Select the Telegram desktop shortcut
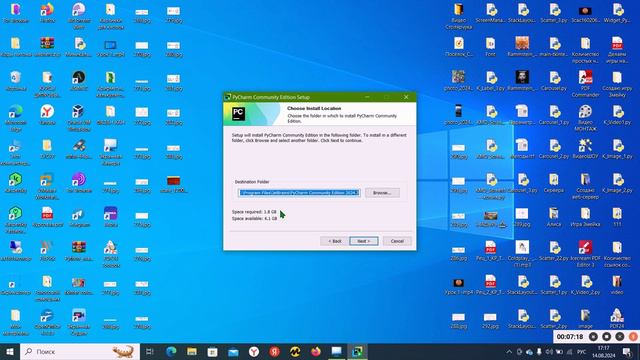The image size is (640, 360). (x=79, y=217)
